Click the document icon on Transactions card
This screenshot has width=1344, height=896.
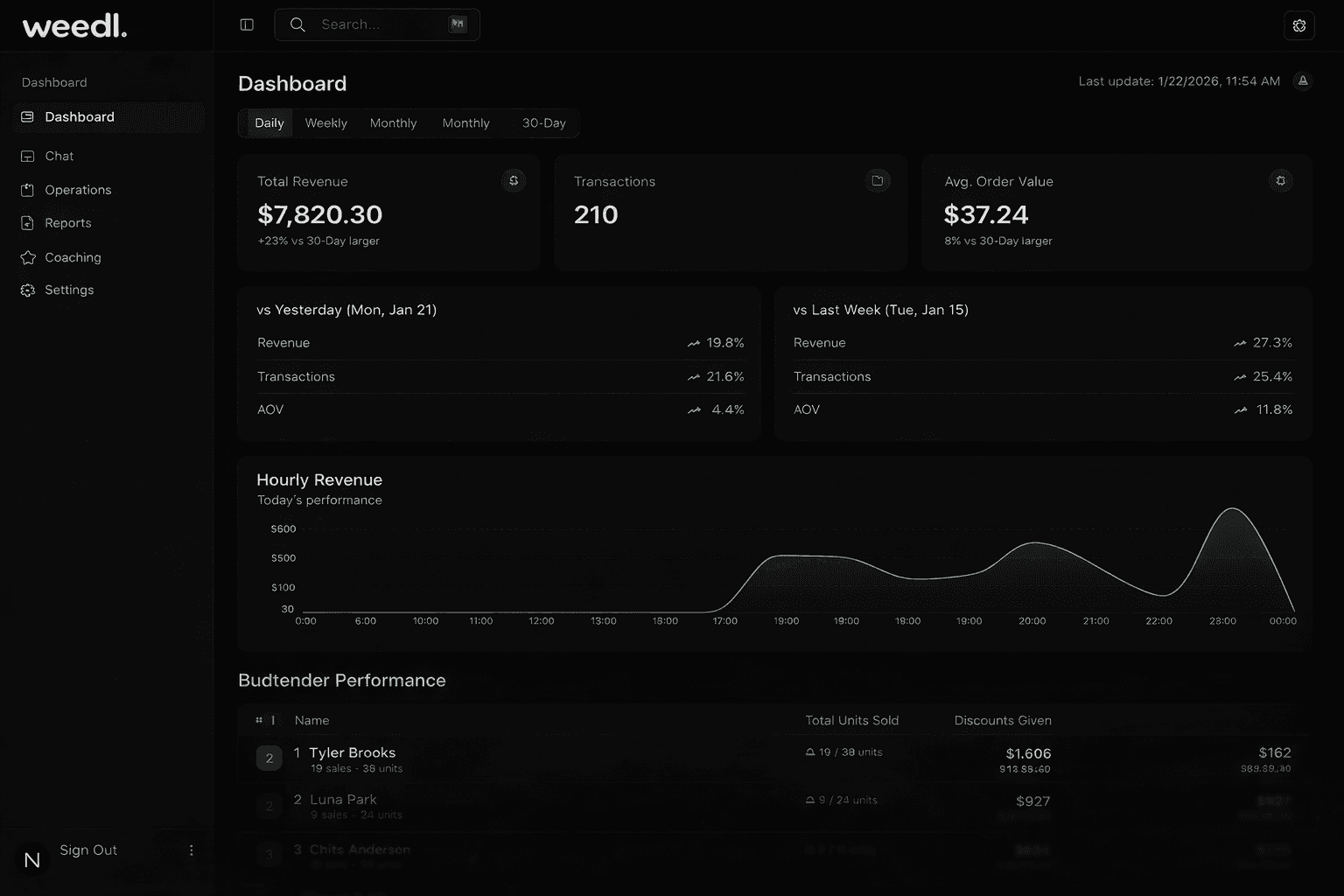click(878, 180)
